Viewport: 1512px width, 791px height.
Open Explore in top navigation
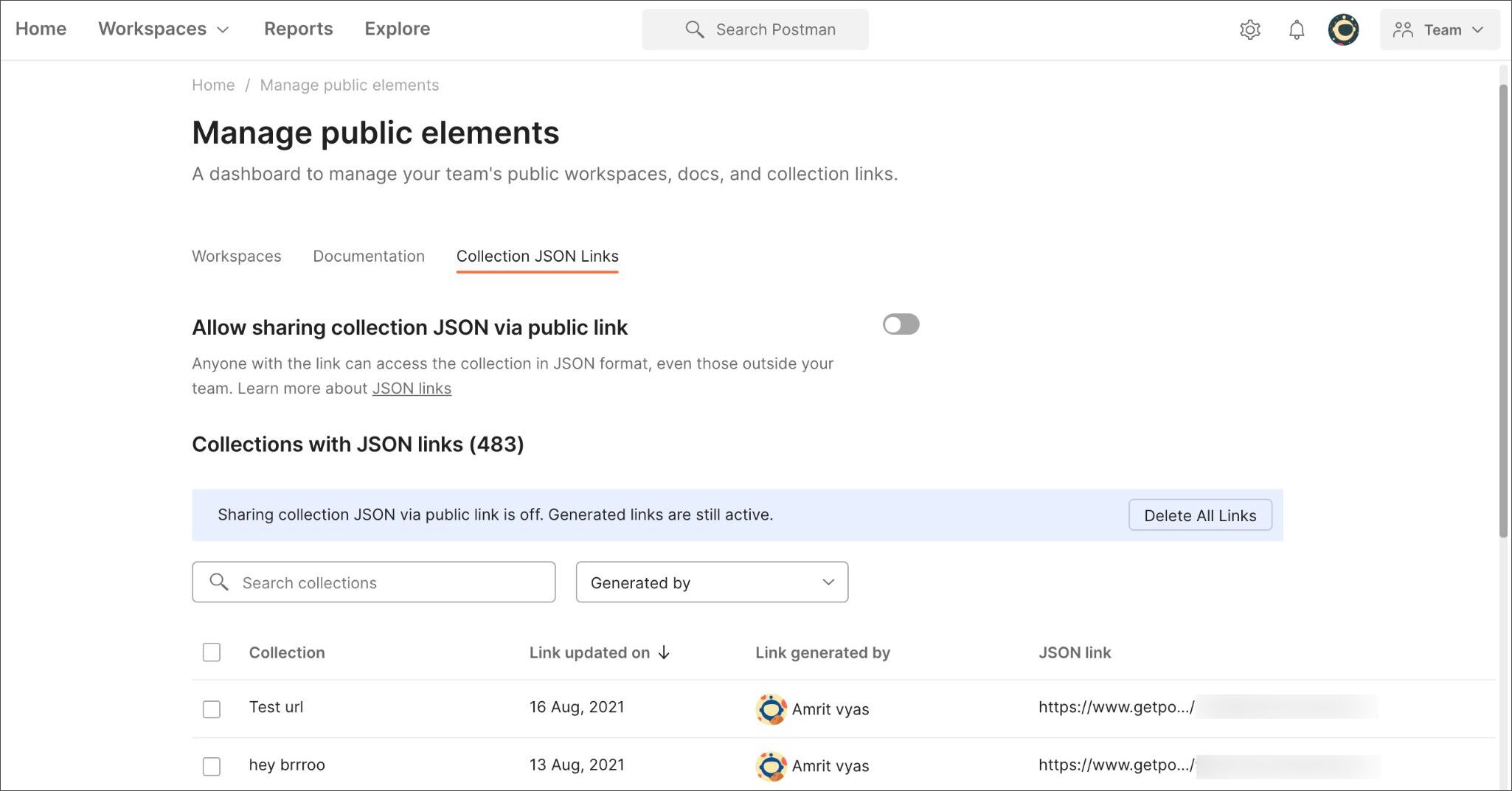pyautogui.click(x=397, y=29)
